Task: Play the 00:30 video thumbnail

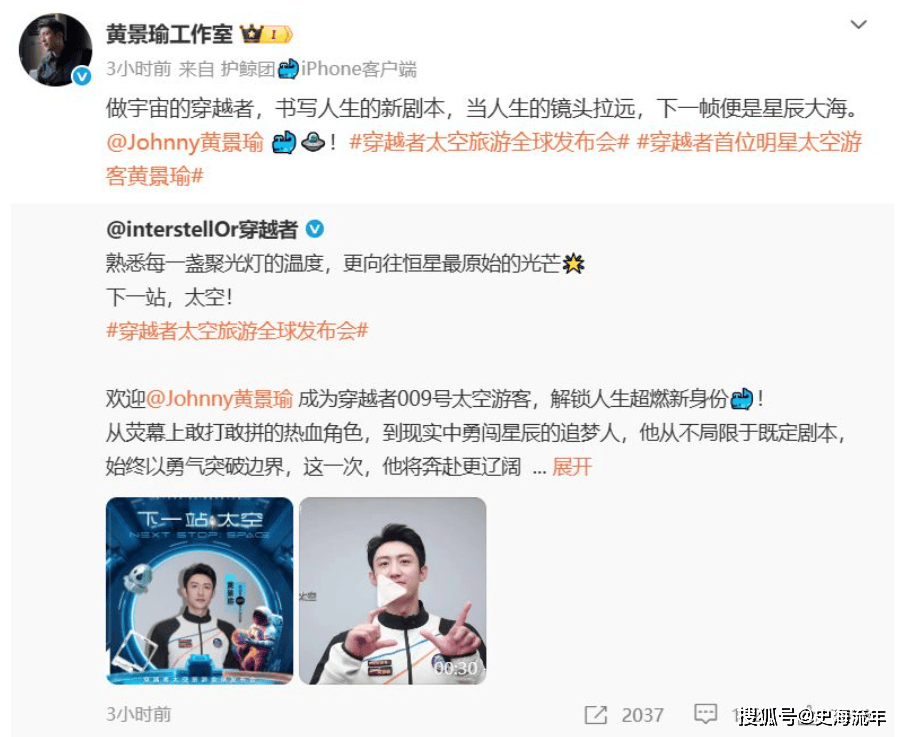Action: [393, 591]
